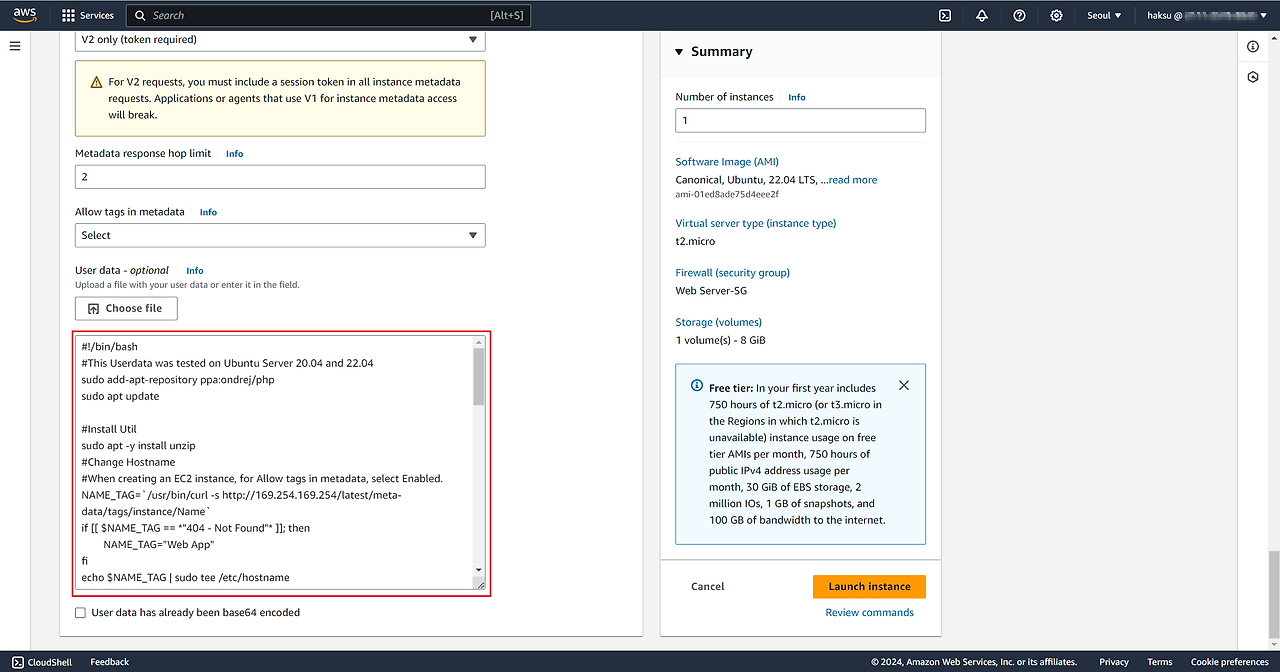The height and width of the screenshot is (672, 1280).
Task: Open CloudShell from the top bar icon
Action: (x=945, y=16)
